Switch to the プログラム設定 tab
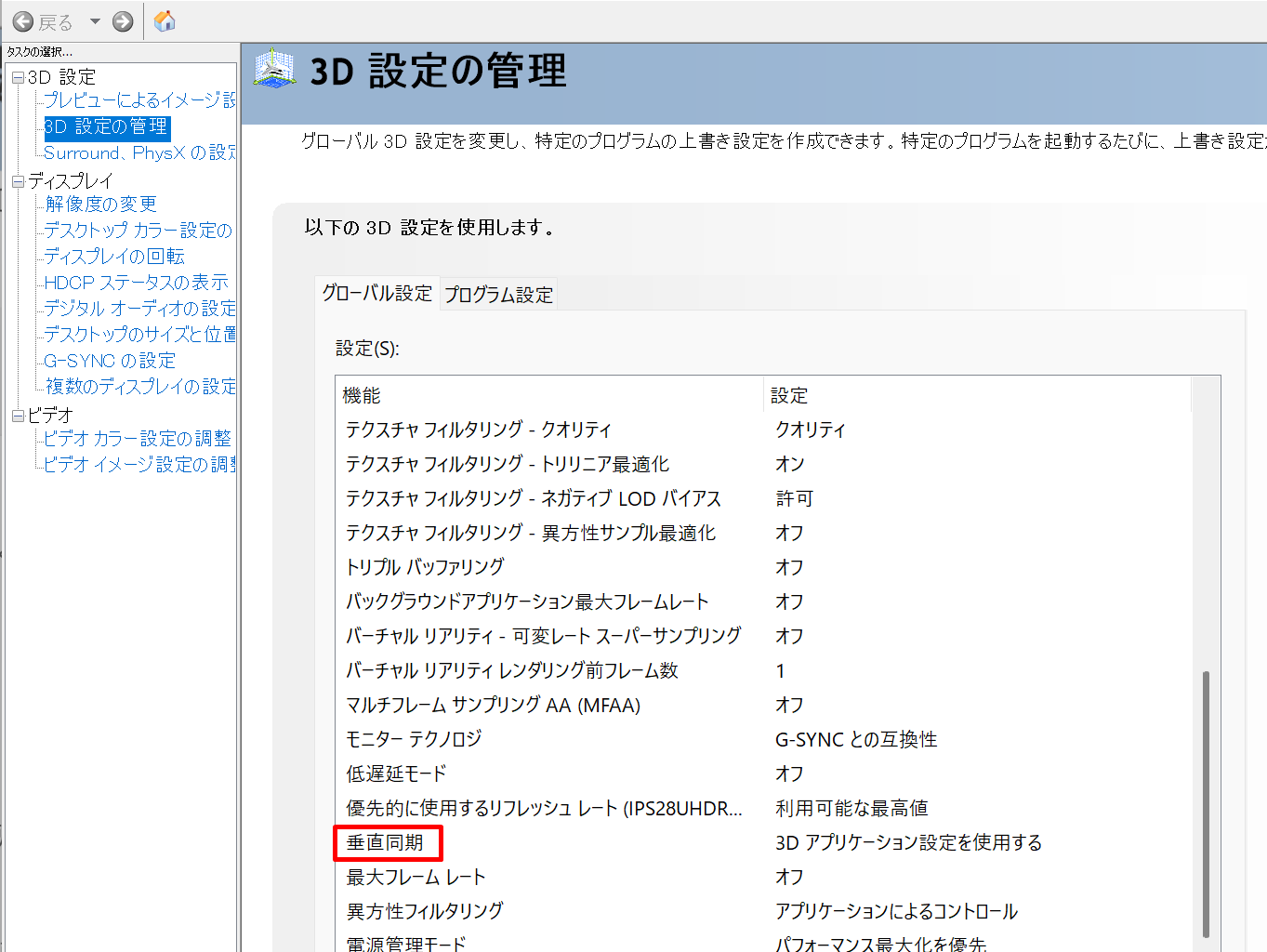Viewport: 1267px width, 952px height. (x=498, y=293)
